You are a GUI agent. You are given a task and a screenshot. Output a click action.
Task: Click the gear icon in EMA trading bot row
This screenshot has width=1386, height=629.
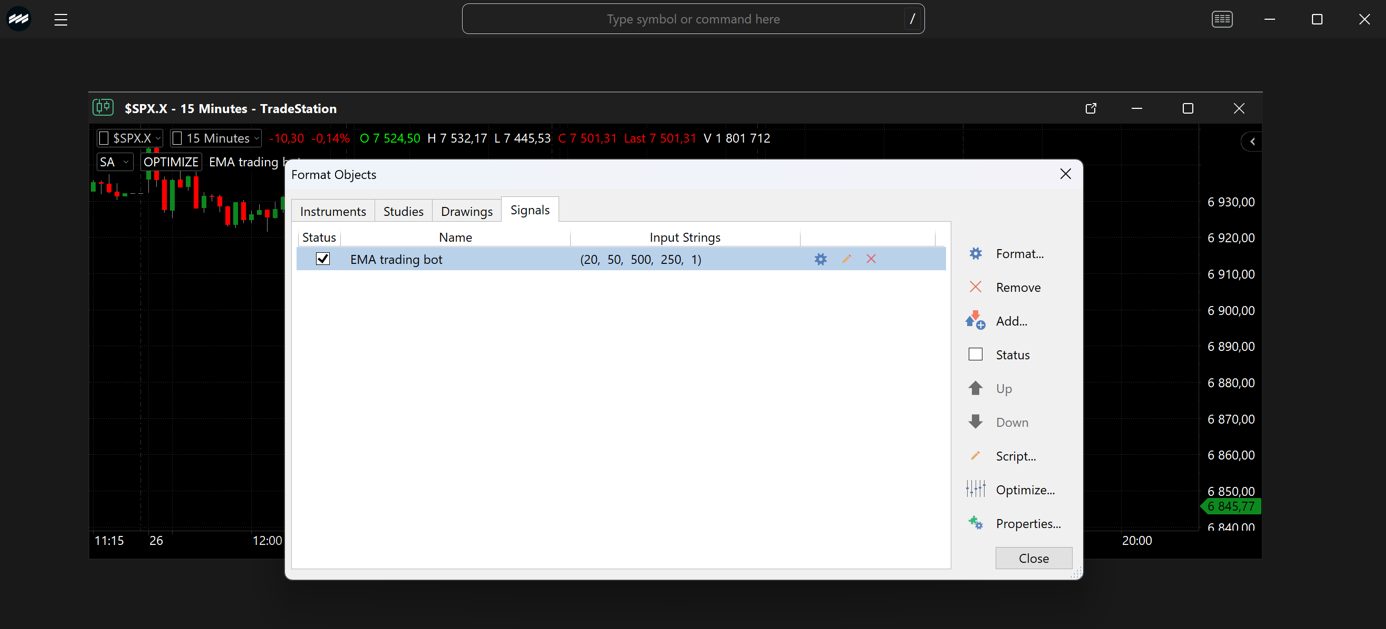pos(821,259)
